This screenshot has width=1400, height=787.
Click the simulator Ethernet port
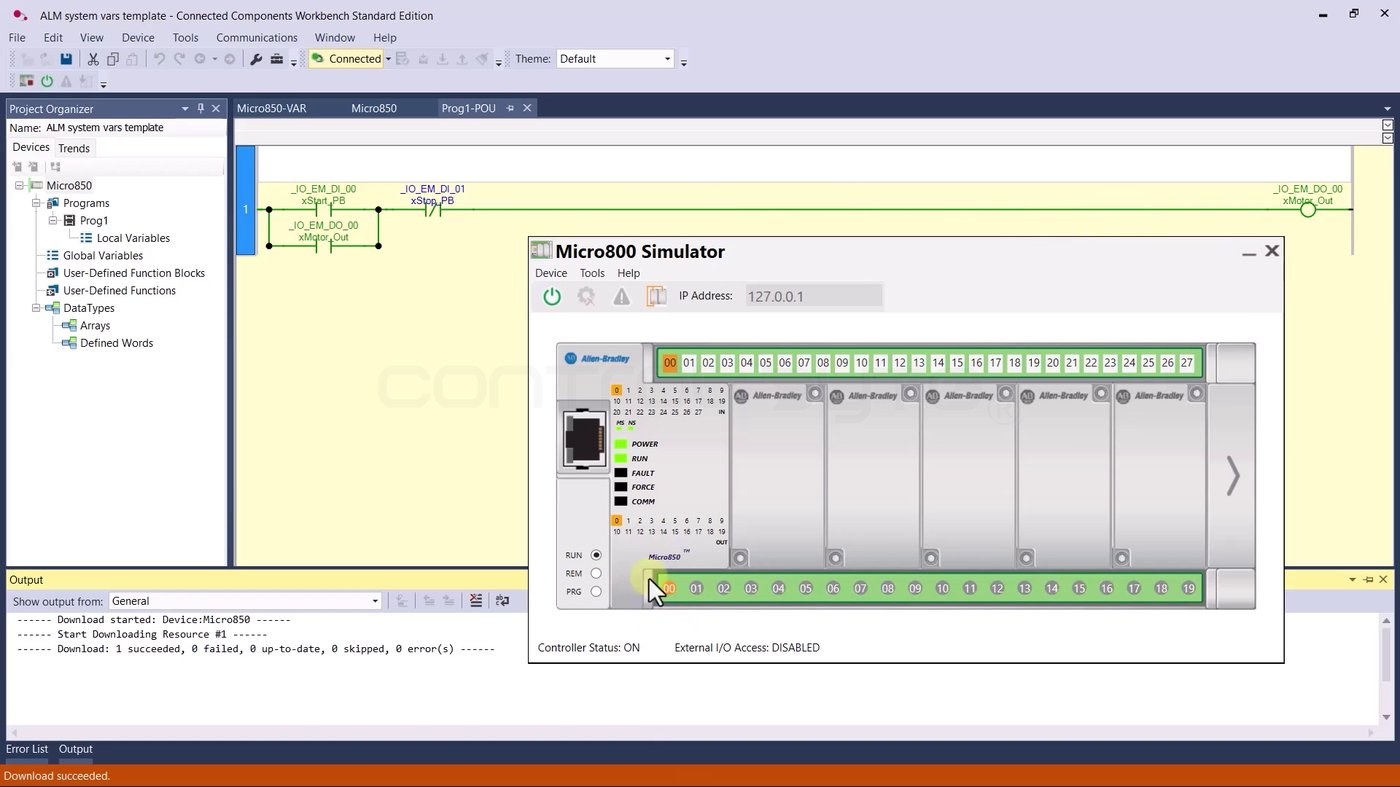coord(584,439)
